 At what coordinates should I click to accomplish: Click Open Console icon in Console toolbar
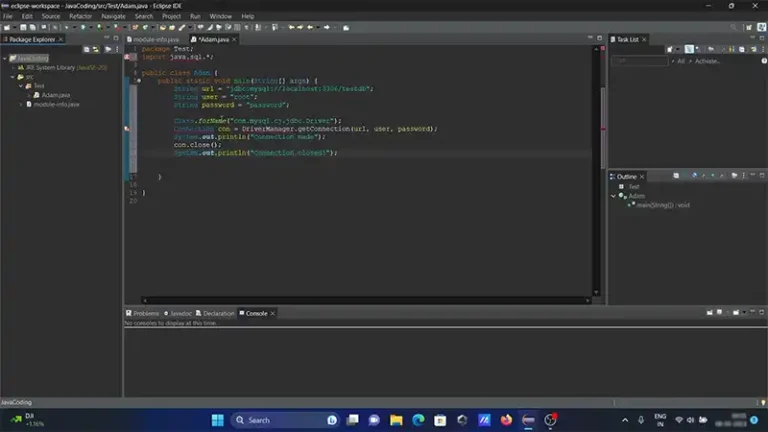[x=736, y=312]
